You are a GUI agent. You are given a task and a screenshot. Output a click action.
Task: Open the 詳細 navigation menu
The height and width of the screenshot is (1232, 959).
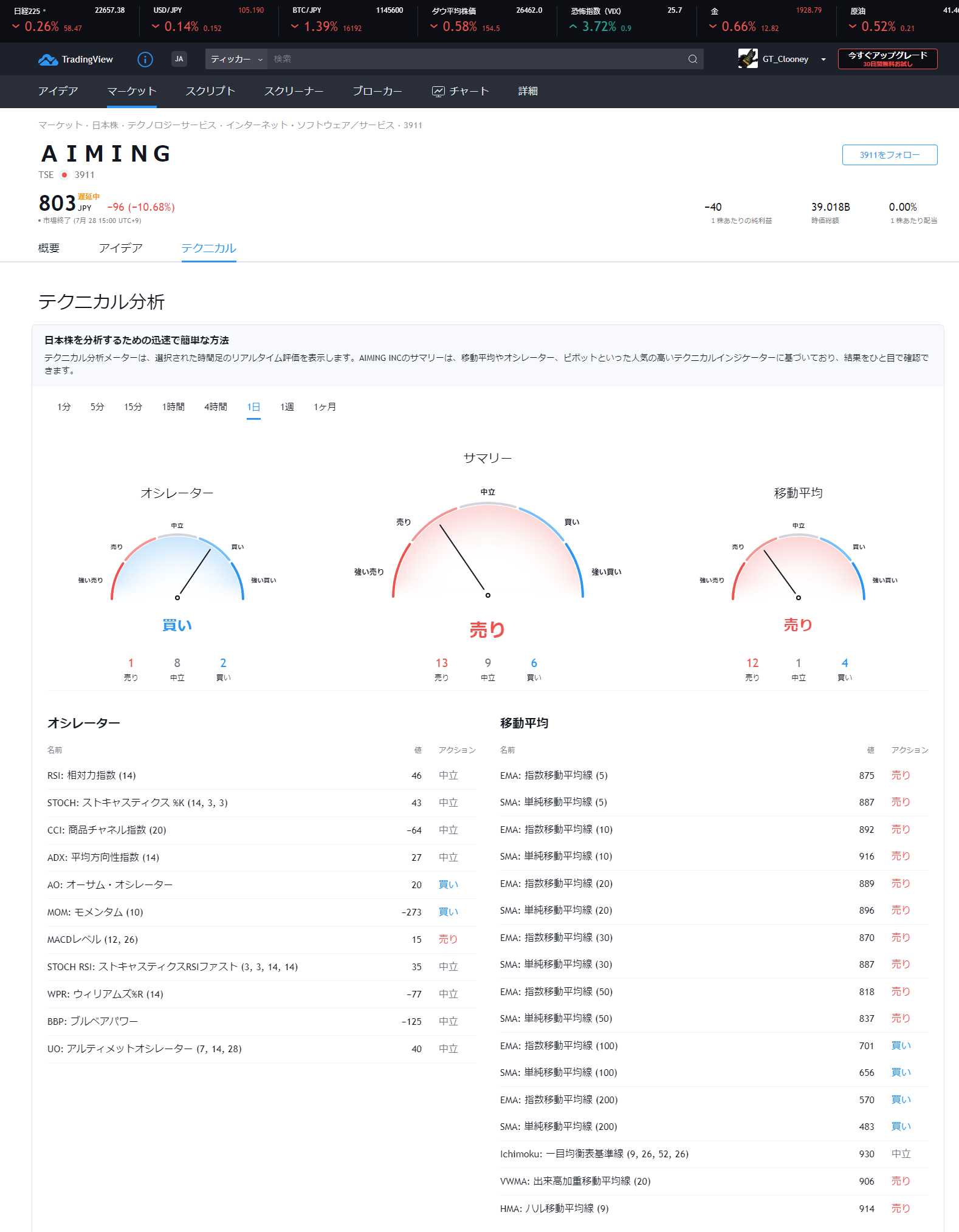(x=528, y=91)
